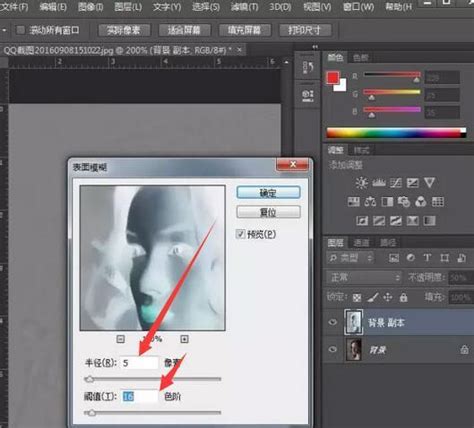The width and height of the screenshot is (474, 428).
Task: Open the 滤镜(T) menu
Action: (244, 7)
